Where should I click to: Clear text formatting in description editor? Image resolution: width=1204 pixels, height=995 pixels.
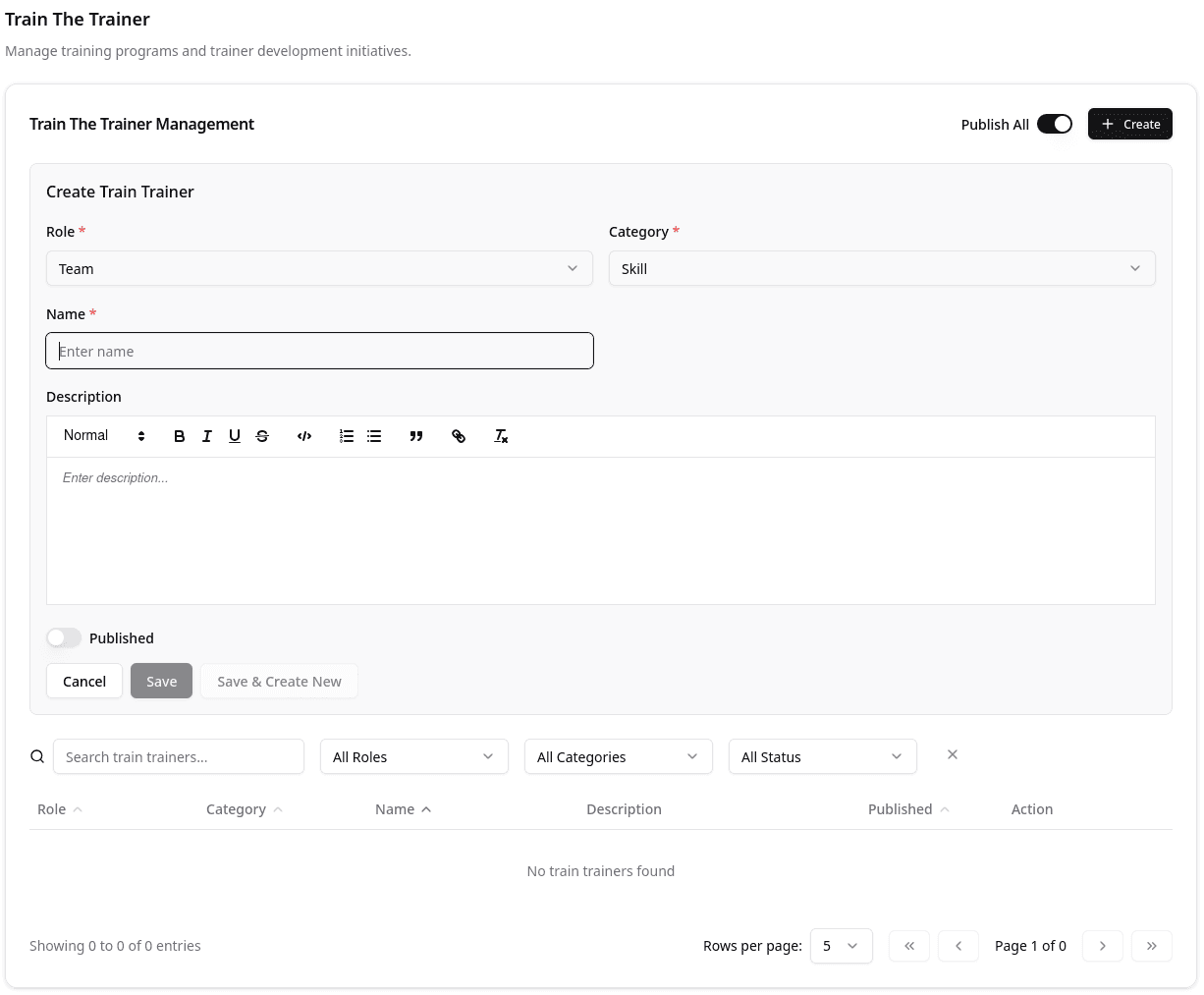tap(501, 436)
